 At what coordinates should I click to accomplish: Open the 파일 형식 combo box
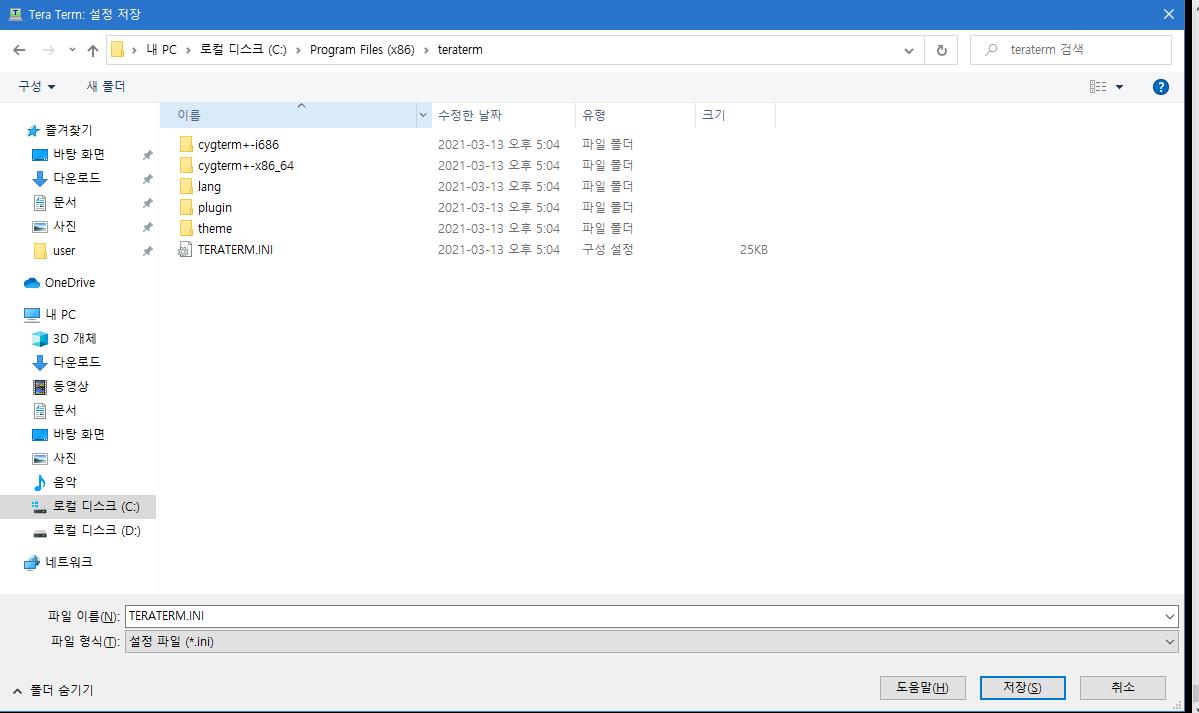pos(651,642)
